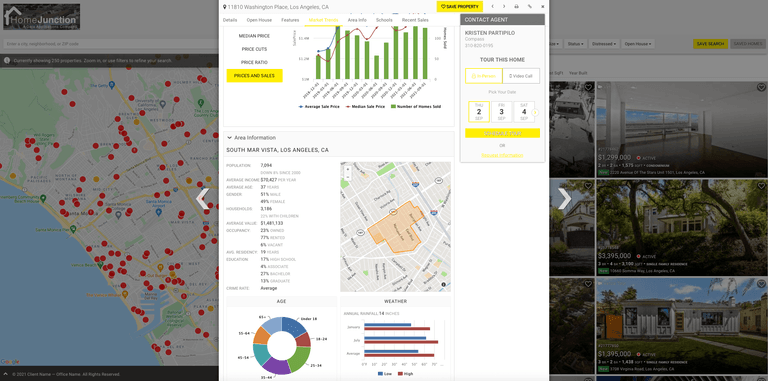Go to next property using right chevron icon
The height and width of the screenshot is (381, 768).
[504, 6]
